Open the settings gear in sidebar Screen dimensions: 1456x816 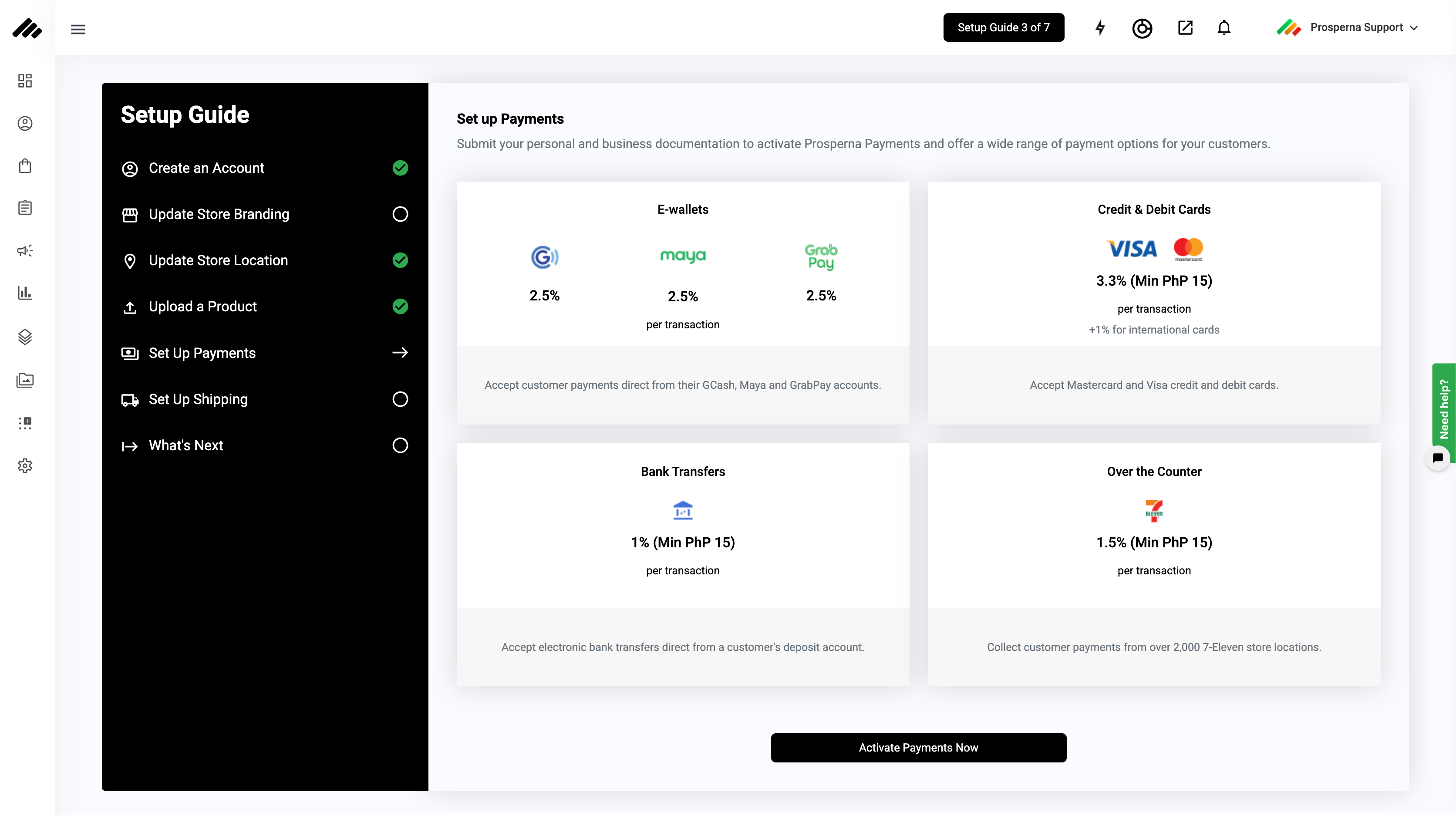coord(25,465)
